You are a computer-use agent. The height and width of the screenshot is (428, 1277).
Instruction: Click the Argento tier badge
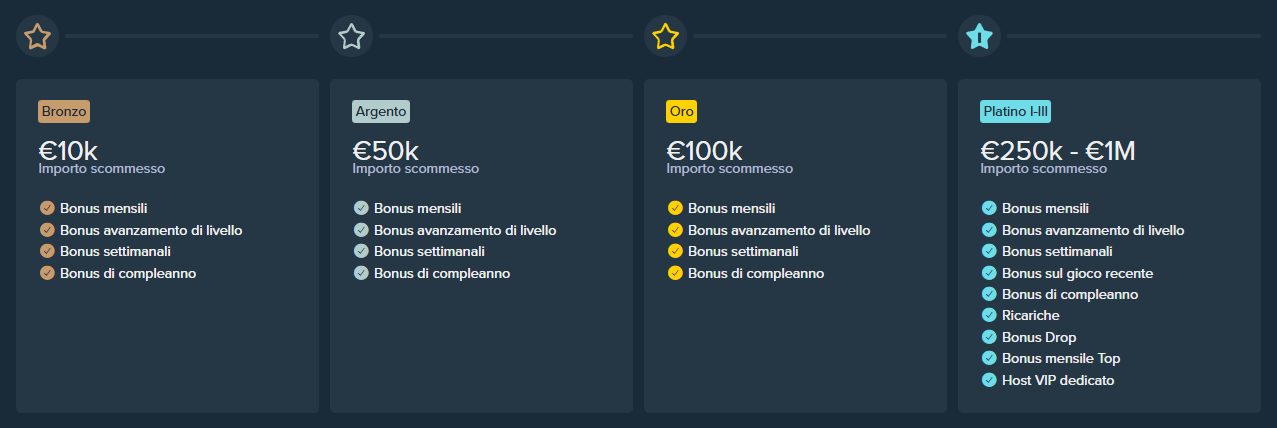pyautogui.click(x=380, y=111)
